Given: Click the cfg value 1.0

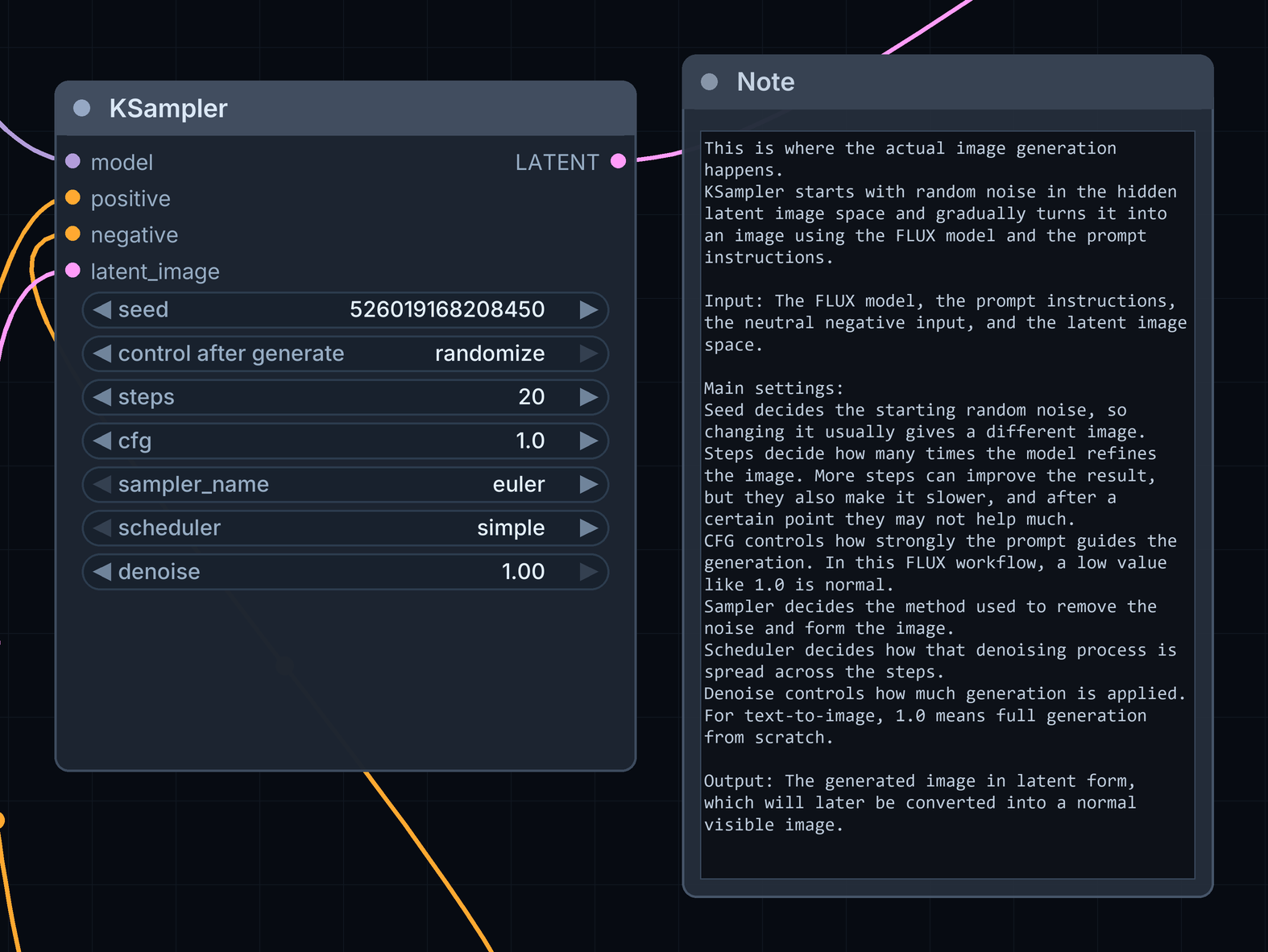Looking at the screenshot, I should [530, 441].
